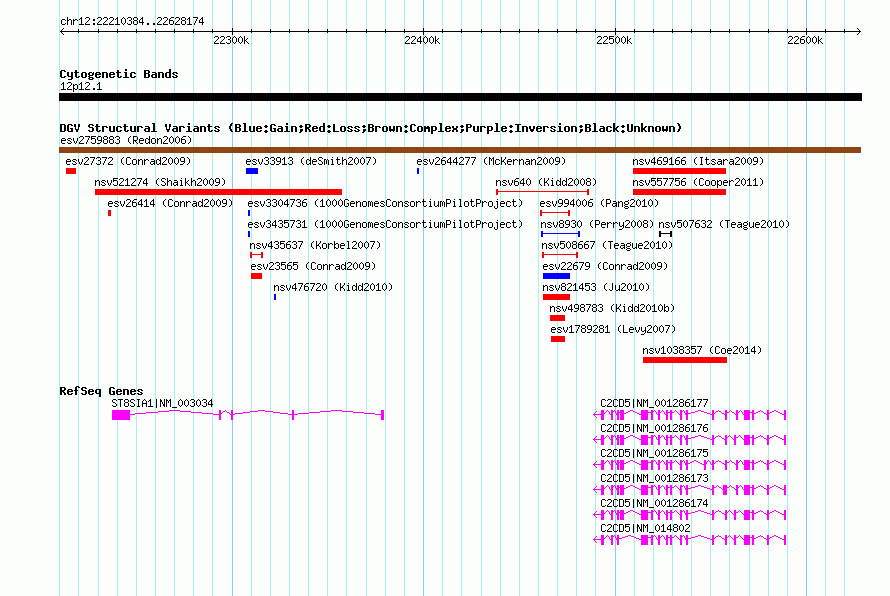Viewport: 890px width, 596px height.
Task: Click nsv557756 (Cooper2011) loss bar
Action: pos(679,192)
